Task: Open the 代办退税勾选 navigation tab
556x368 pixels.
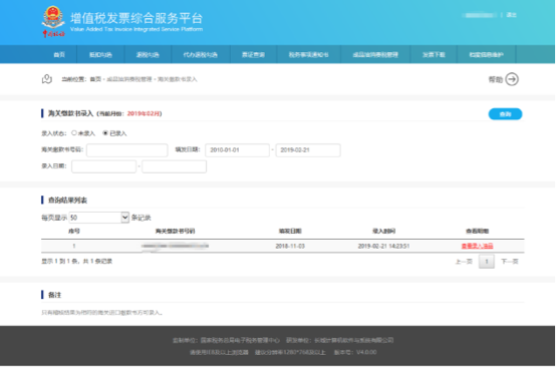Action: [x=200, y=55]
